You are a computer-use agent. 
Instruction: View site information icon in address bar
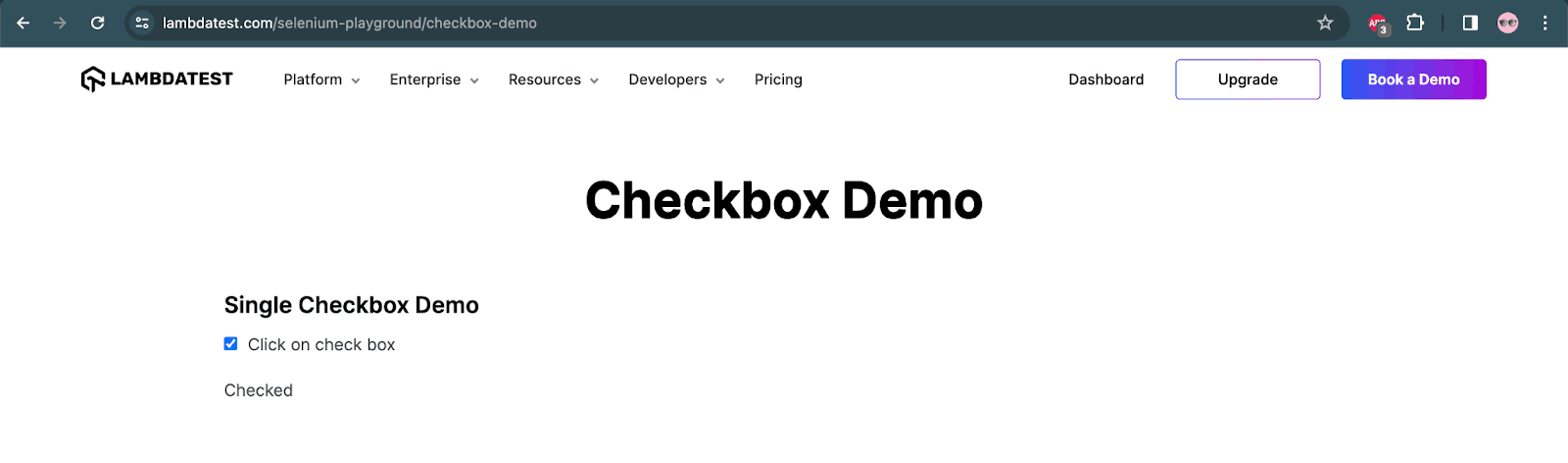click(142, 23)
